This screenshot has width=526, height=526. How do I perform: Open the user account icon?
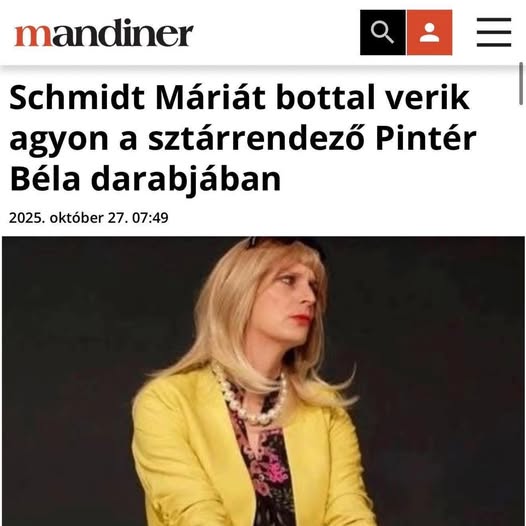tap(429, 32)
